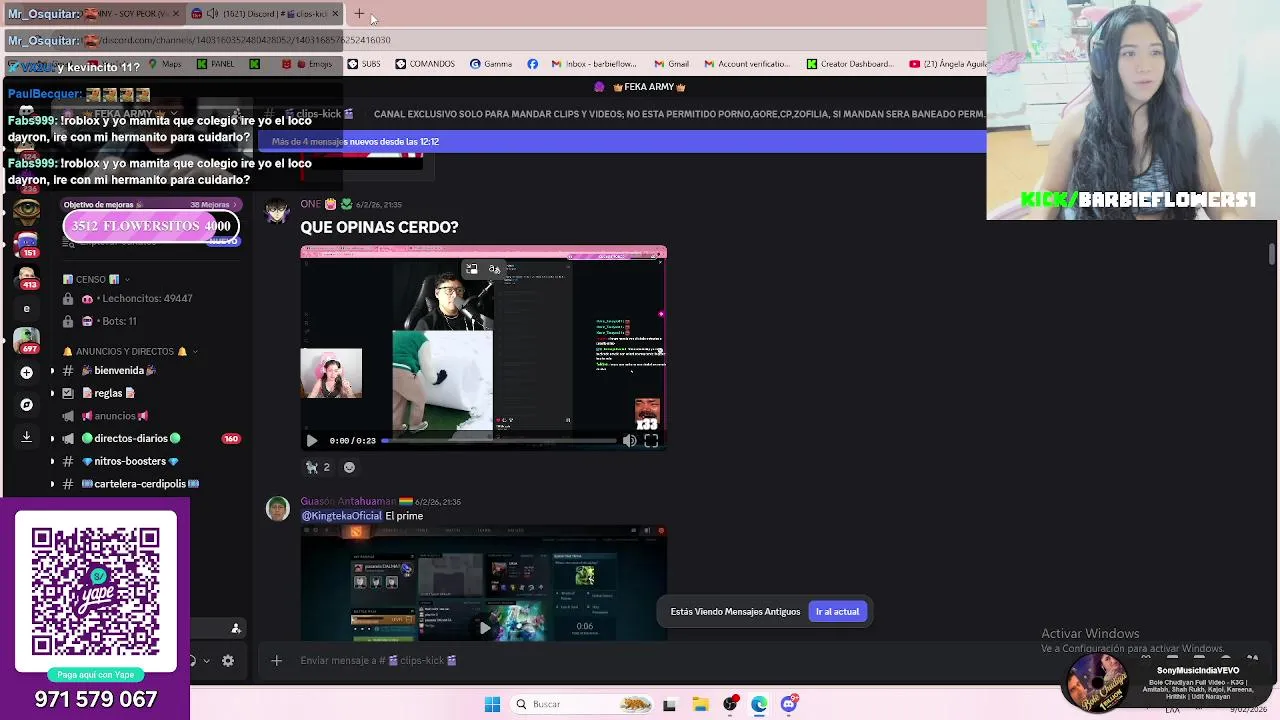
Task: Click the new messages since 12:12 banner
Action: pos(620,142)
